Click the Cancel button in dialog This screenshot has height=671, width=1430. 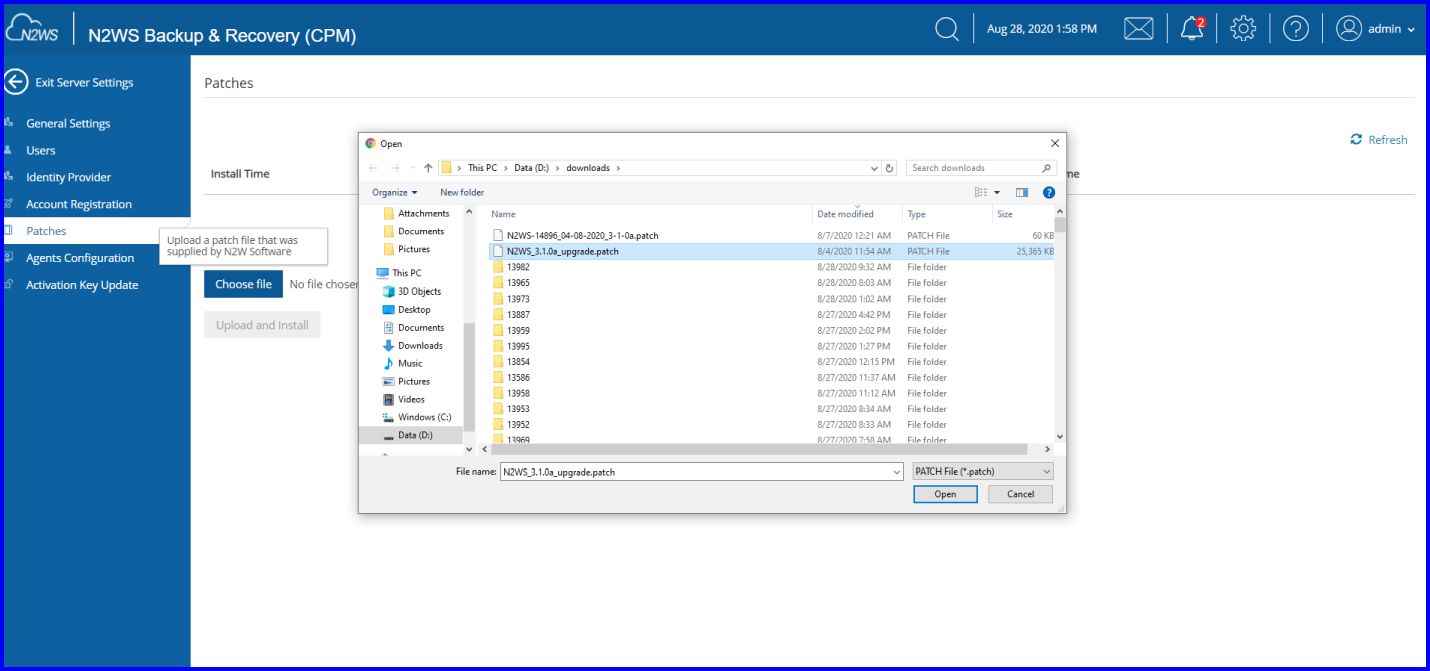(x=1020, y=494)
